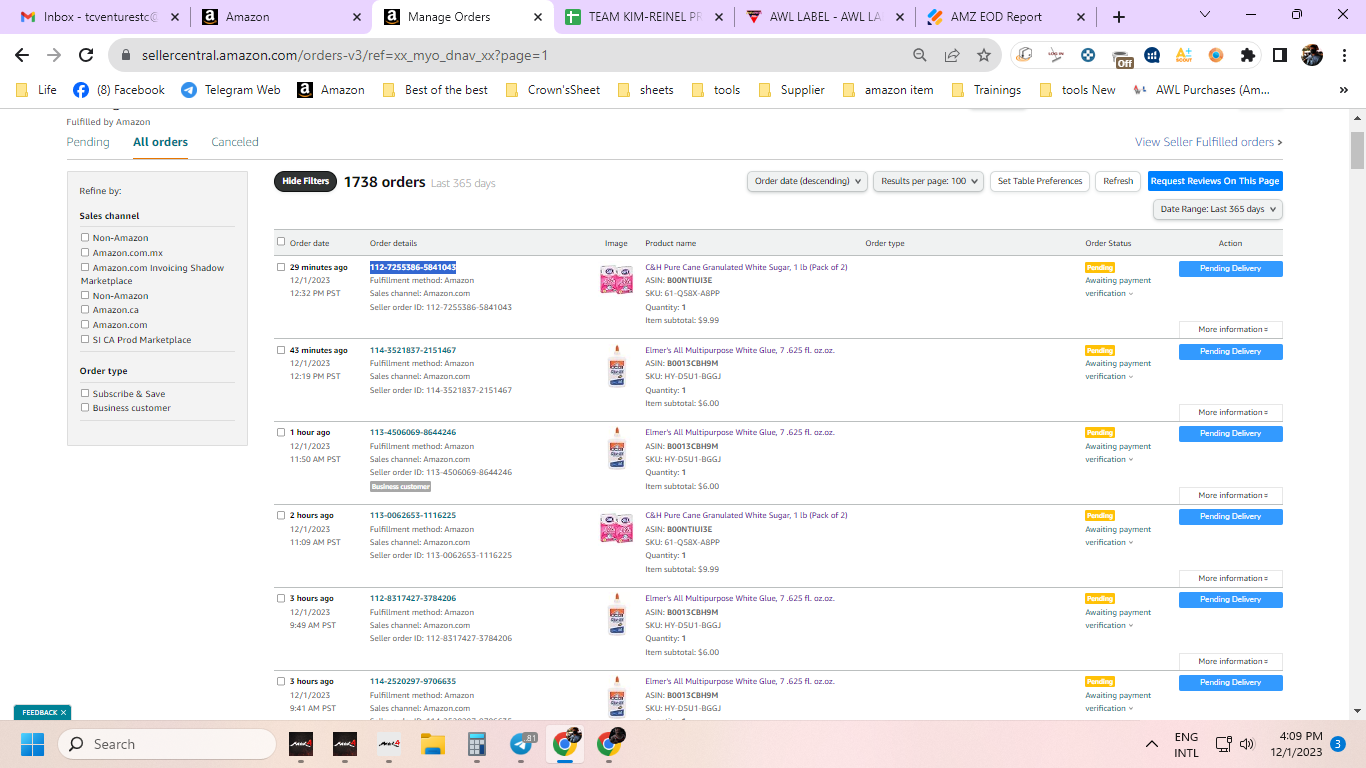This screenshot has height=768, width=1366.
Task: Open the dark blue bar-chart extension
Action: click(1152, 56)
